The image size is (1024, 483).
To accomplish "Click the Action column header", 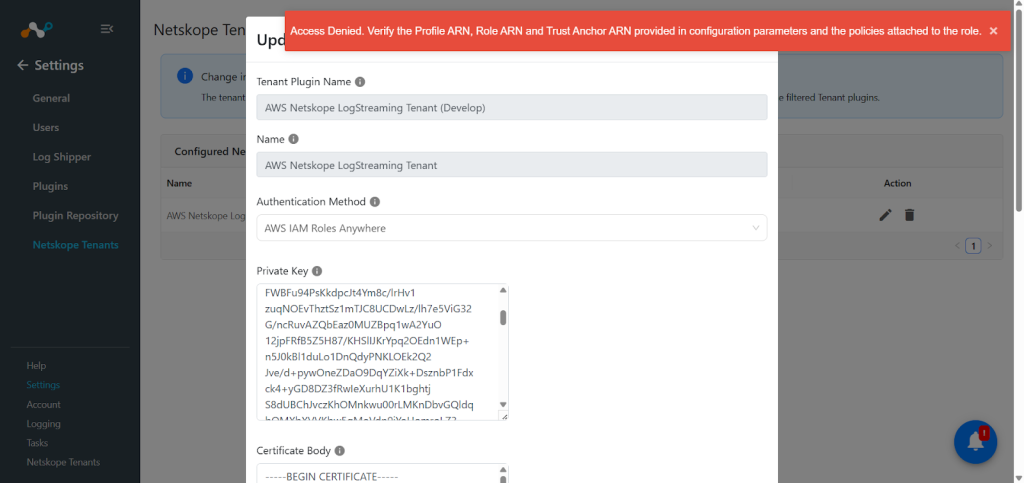I will point(897,183).
